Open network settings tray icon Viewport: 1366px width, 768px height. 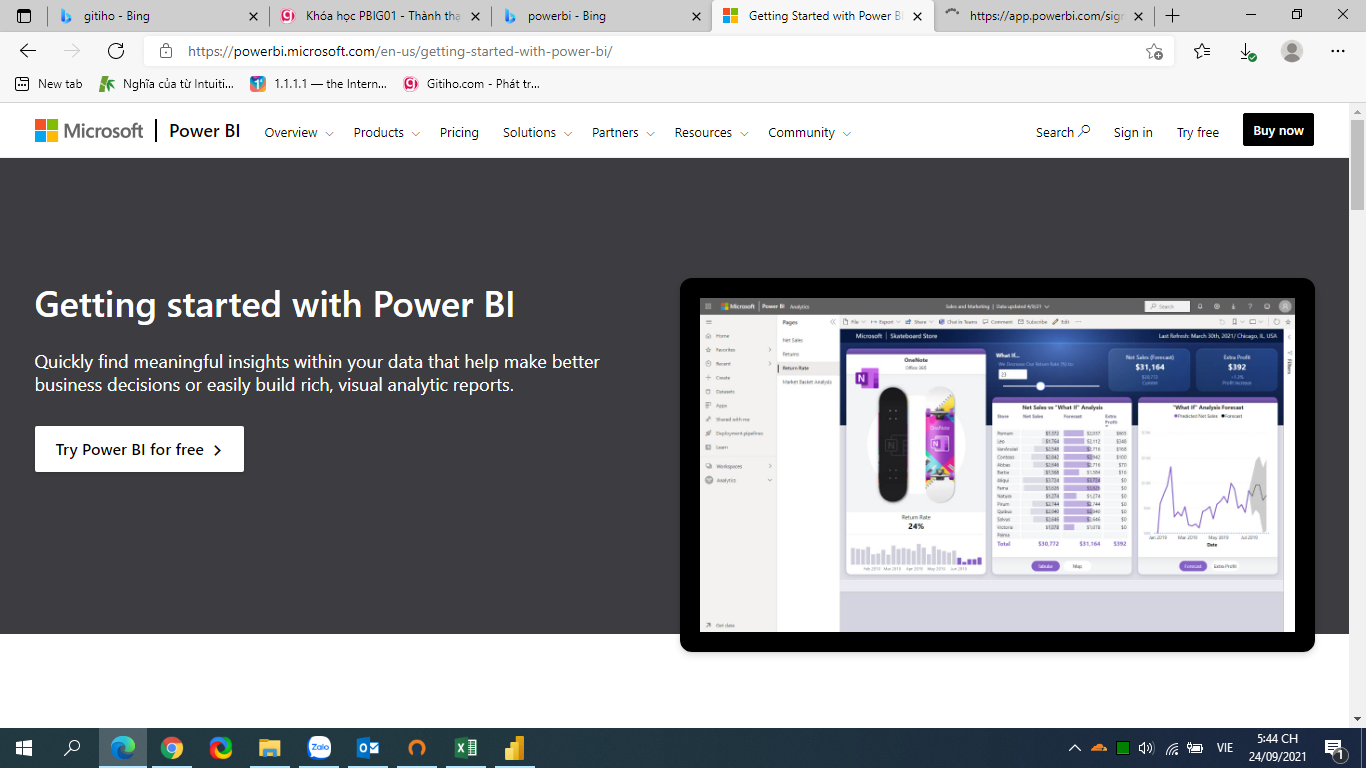click(1171, 748)
